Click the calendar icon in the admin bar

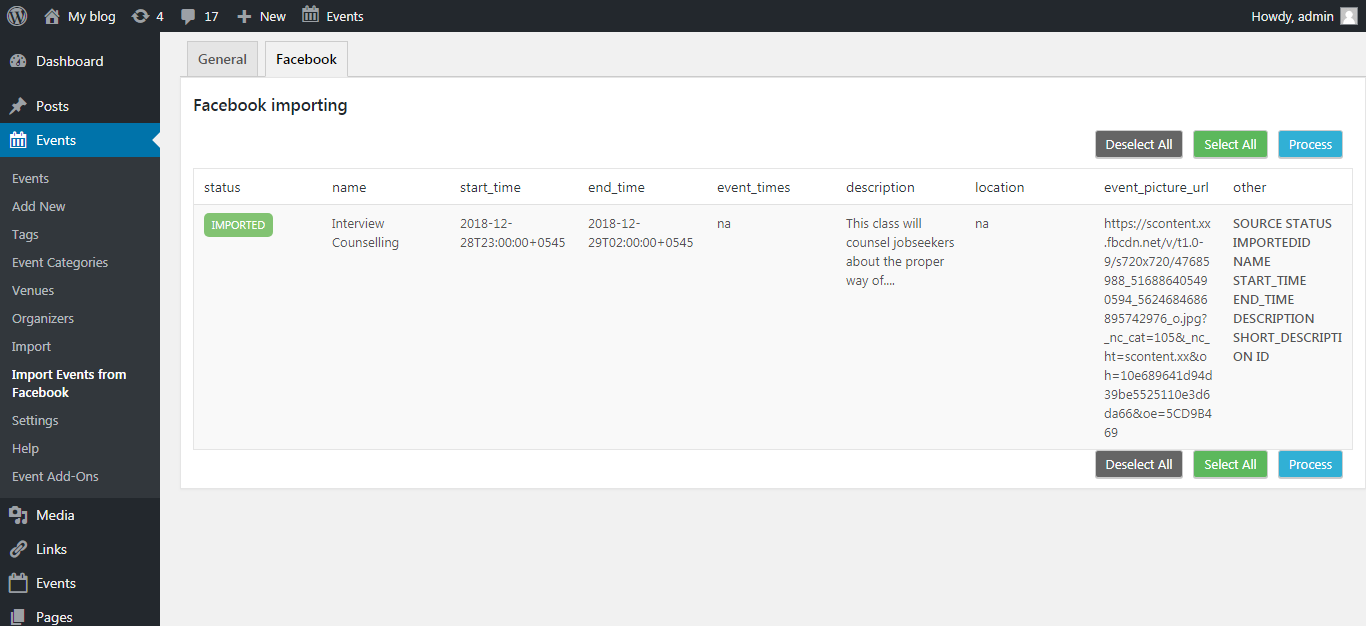coord(311,15)
